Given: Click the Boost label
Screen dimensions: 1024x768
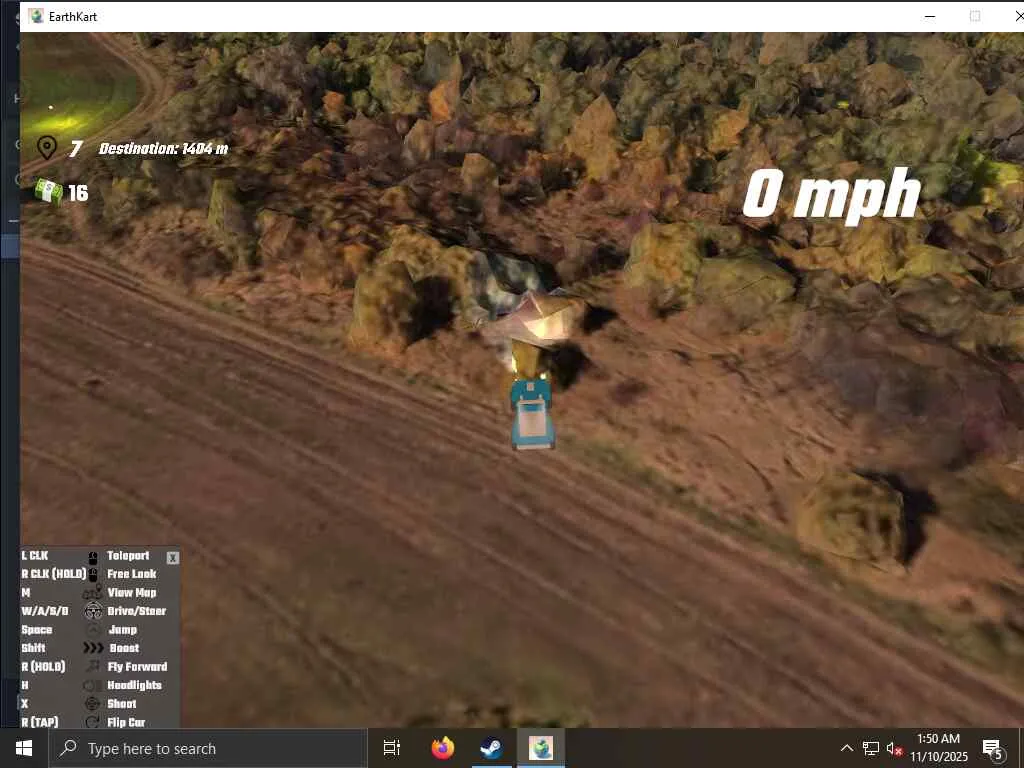Looking at the screenshot, I should (x=124, y=648).
